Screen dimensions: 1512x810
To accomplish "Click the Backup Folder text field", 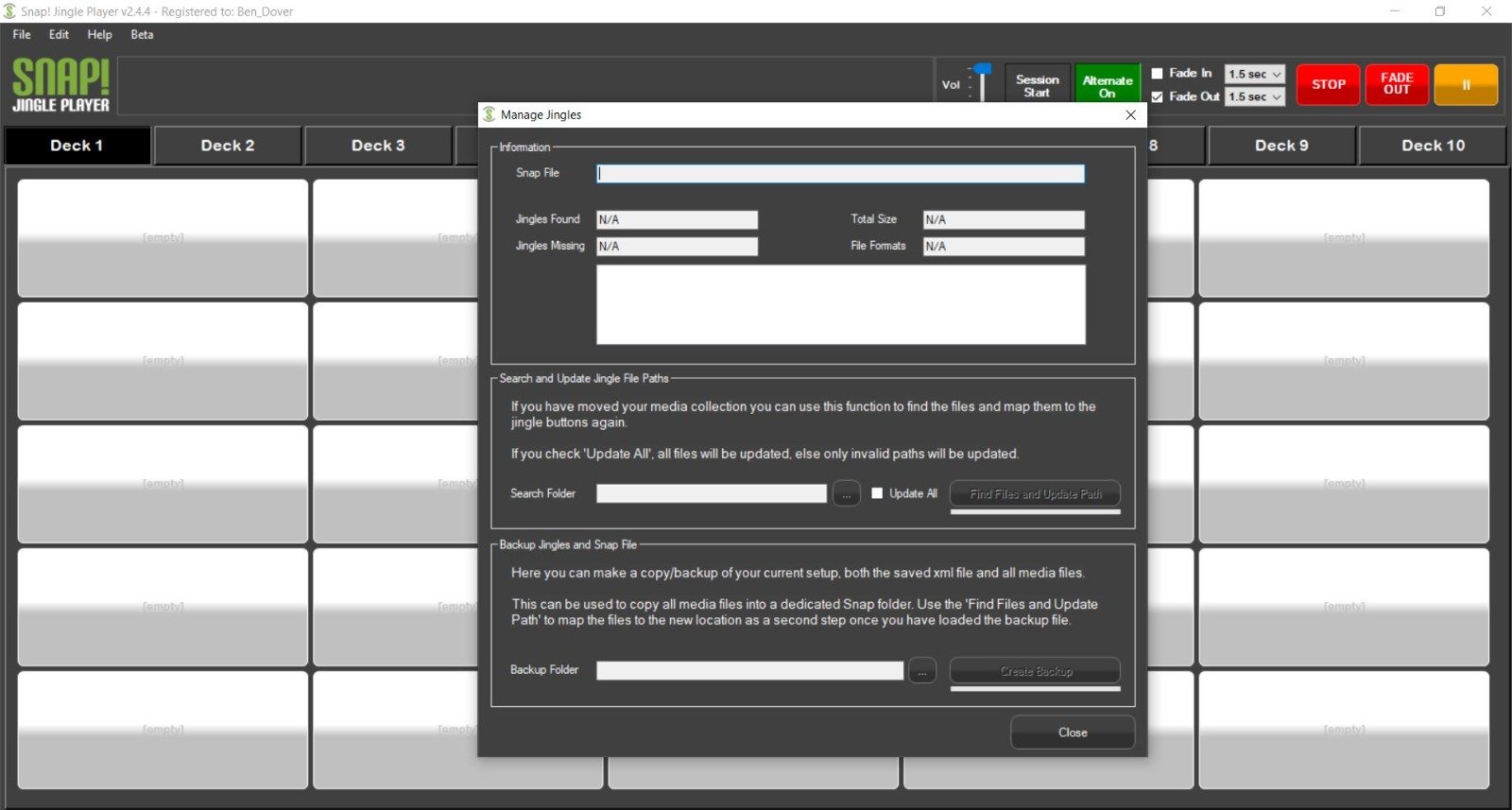I will click(749, 670).
